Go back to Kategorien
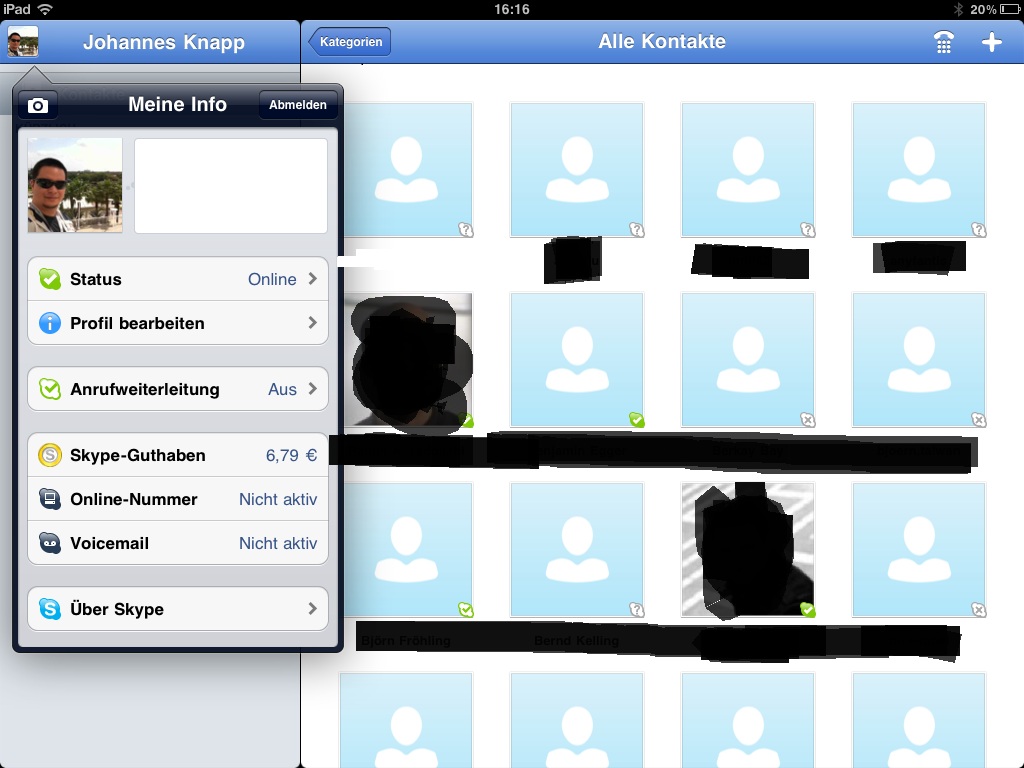Image resolution: width=1024 pixels, height=768 pixels. pos(350,42)
